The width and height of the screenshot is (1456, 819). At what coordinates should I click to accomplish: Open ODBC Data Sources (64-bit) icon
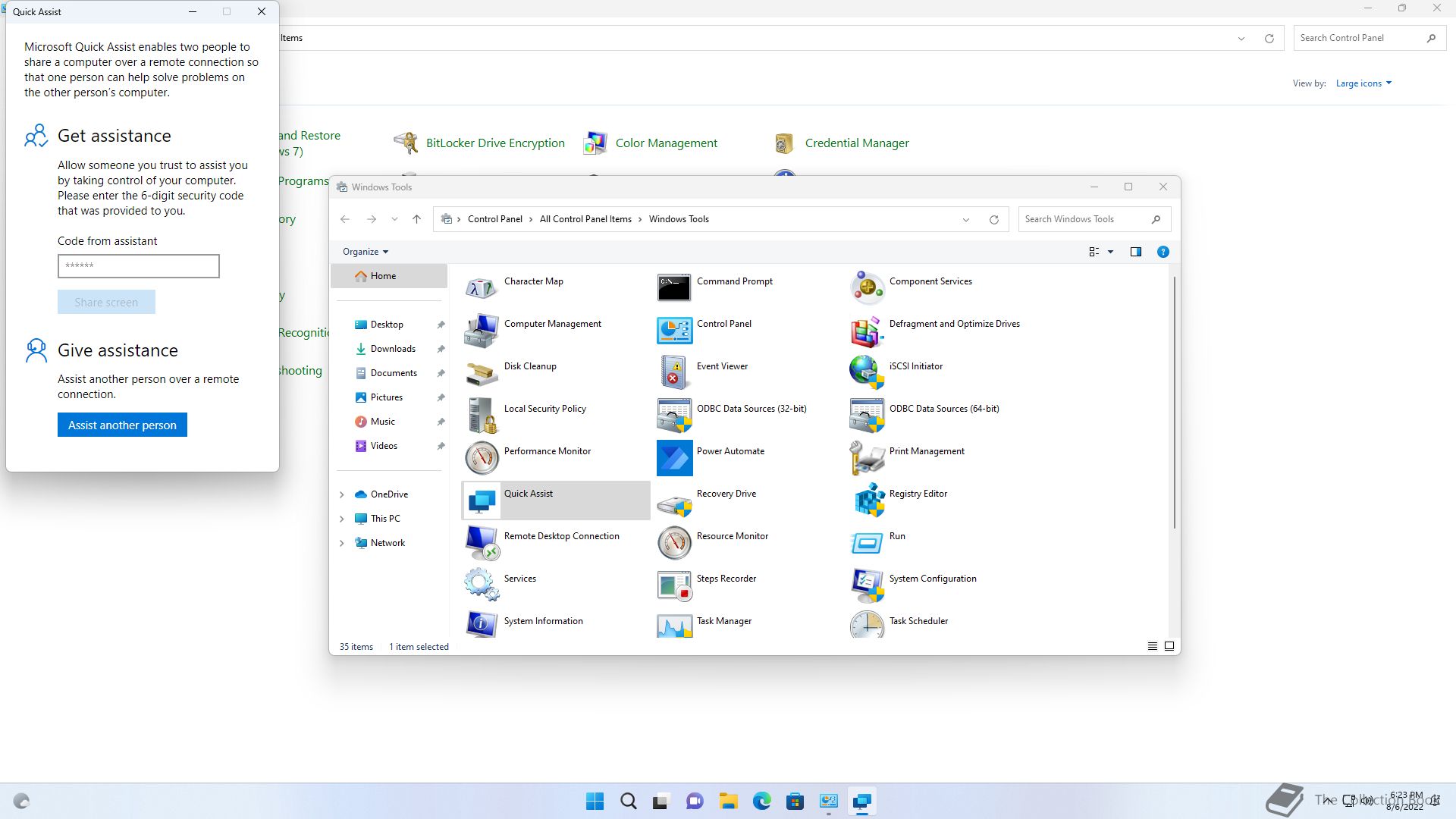pyautogui.click(x=867, y=415)
